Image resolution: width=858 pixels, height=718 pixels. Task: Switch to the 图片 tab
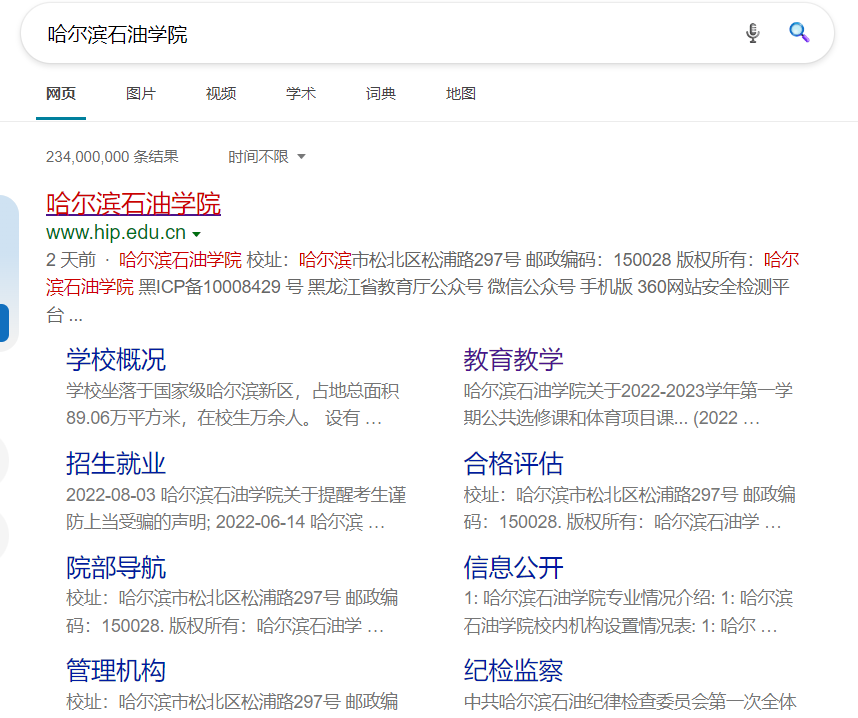141,94
